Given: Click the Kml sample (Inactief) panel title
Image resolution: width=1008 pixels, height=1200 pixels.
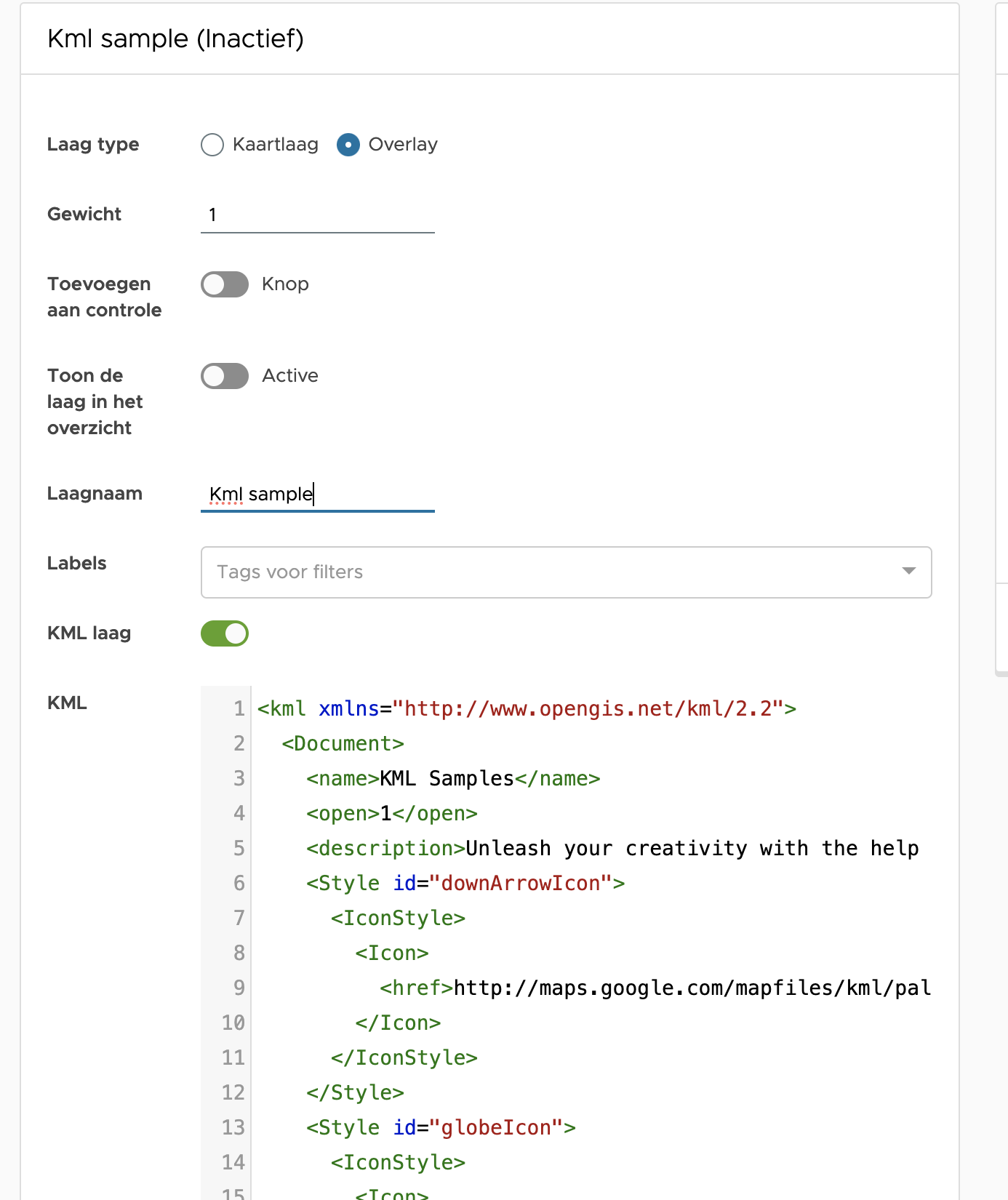Looking at the screenshot, I should [x=175, y=39].
